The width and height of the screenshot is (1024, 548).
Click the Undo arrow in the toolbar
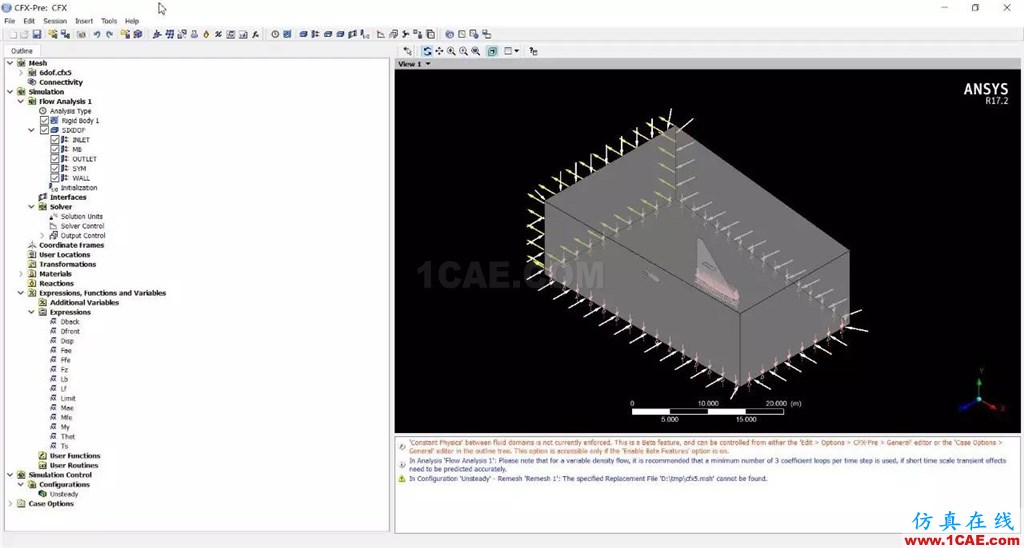97,34
